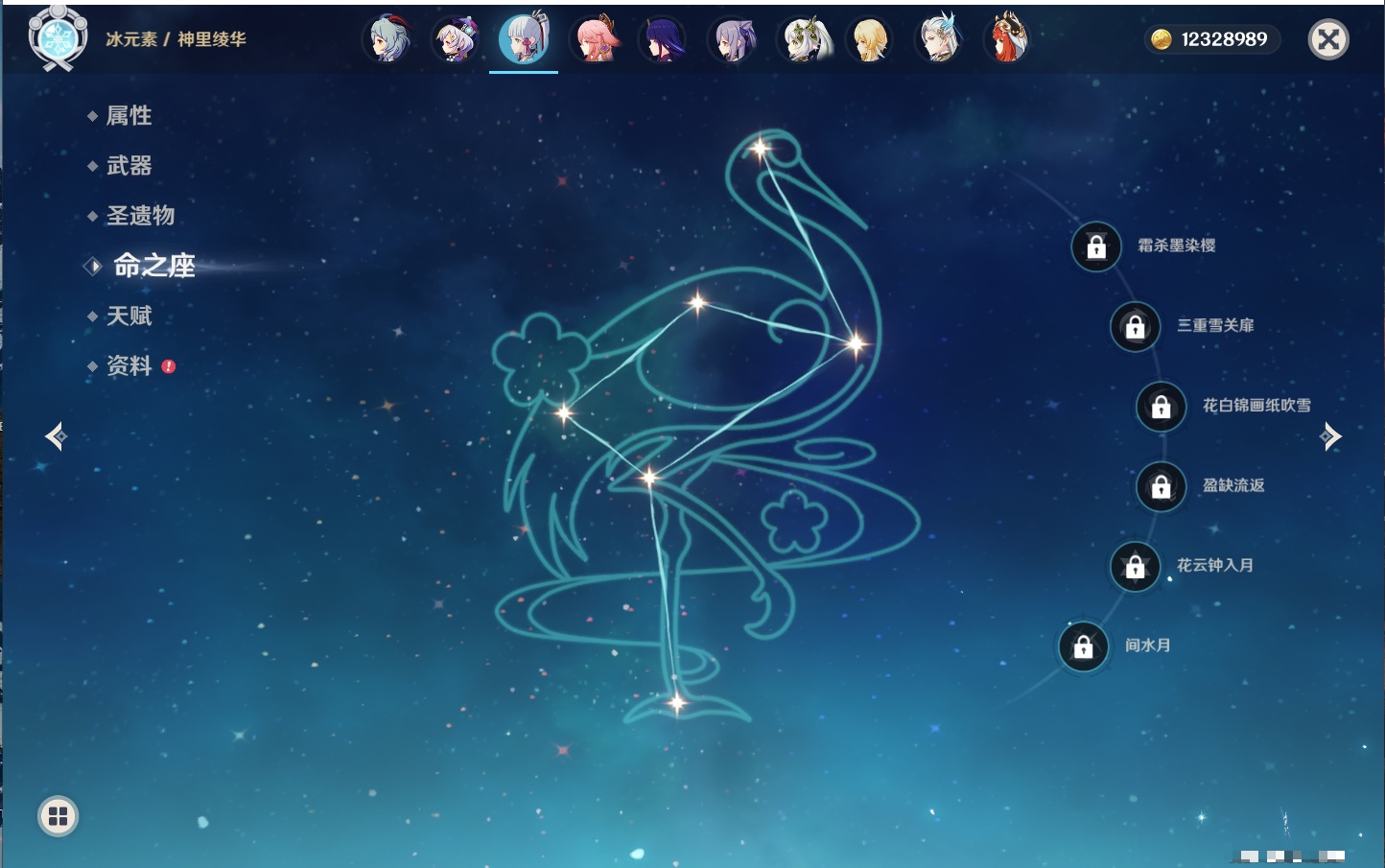Select the pink-haired character avatar

tap(596, 39)
